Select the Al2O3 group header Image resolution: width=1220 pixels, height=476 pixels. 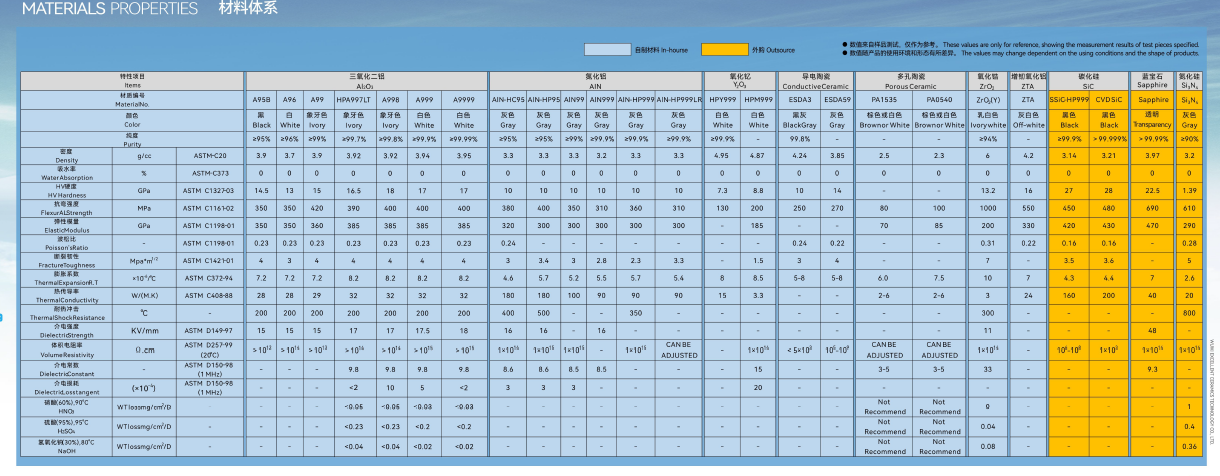click(x=366, y=79)
